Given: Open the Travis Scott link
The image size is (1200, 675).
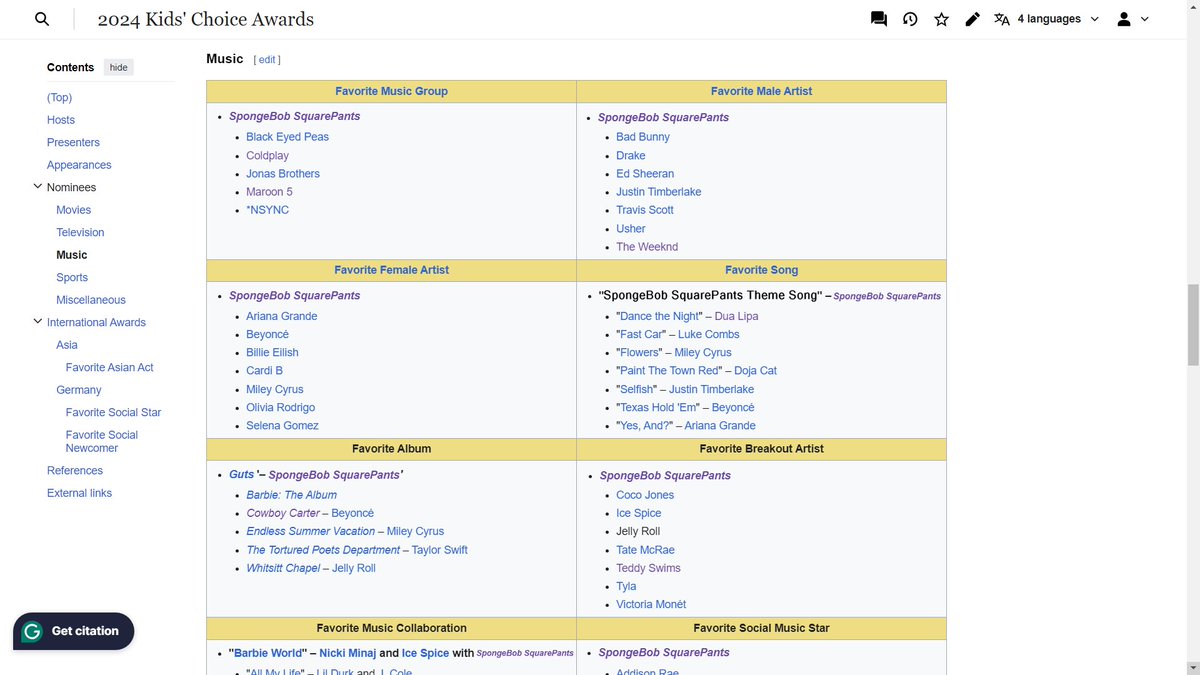Looking at the screenshot, I should click(645, 210).
